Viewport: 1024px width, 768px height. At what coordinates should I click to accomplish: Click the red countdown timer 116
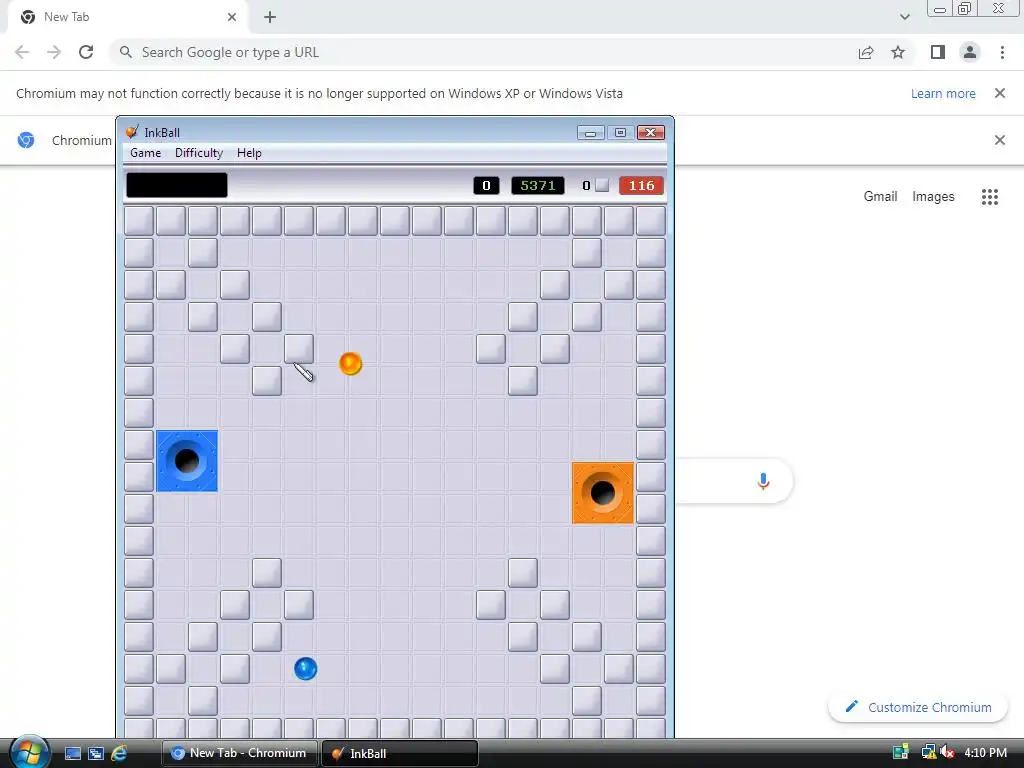(x=641, y=185)
